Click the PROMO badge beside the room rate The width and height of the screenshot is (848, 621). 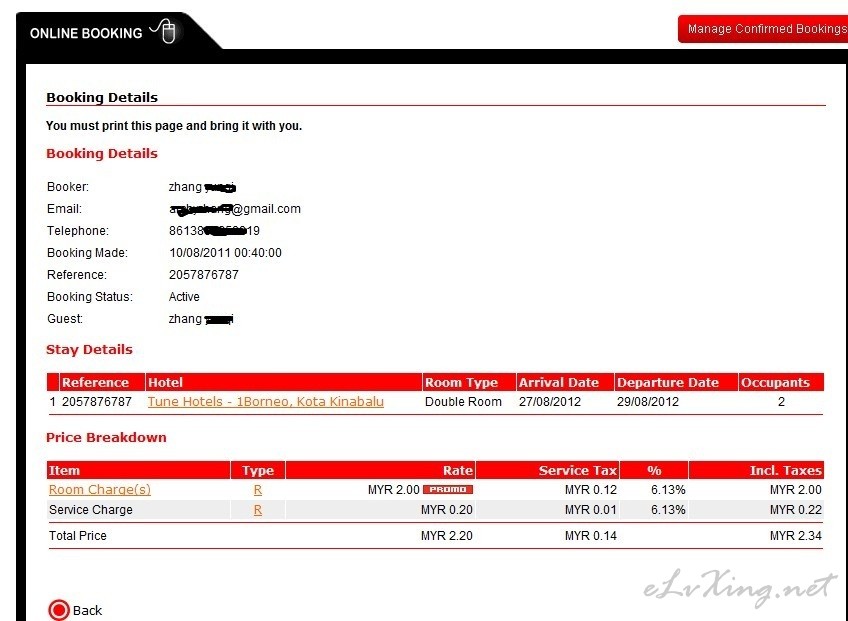448,490
